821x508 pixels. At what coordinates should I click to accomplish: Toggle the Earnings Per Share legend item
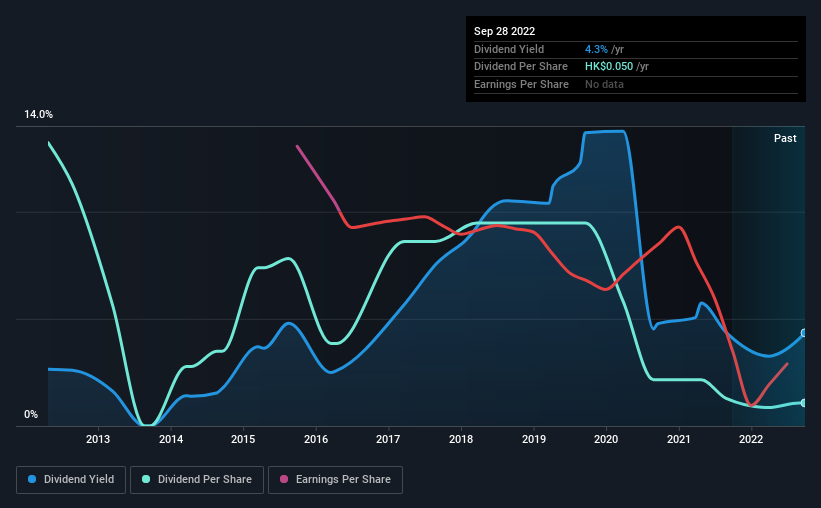(335, 480)
